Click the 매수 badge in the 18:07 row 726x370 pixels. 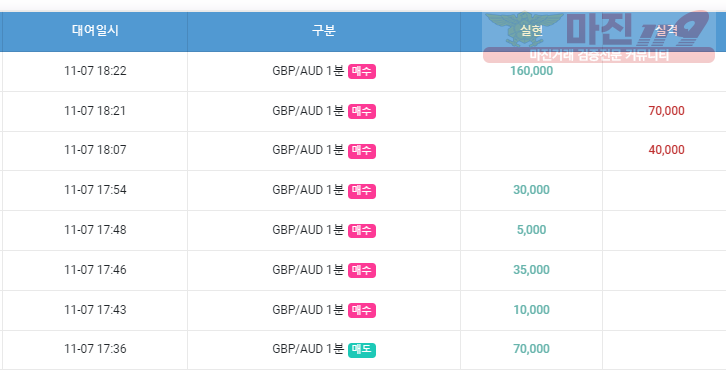tap(362, 151)
